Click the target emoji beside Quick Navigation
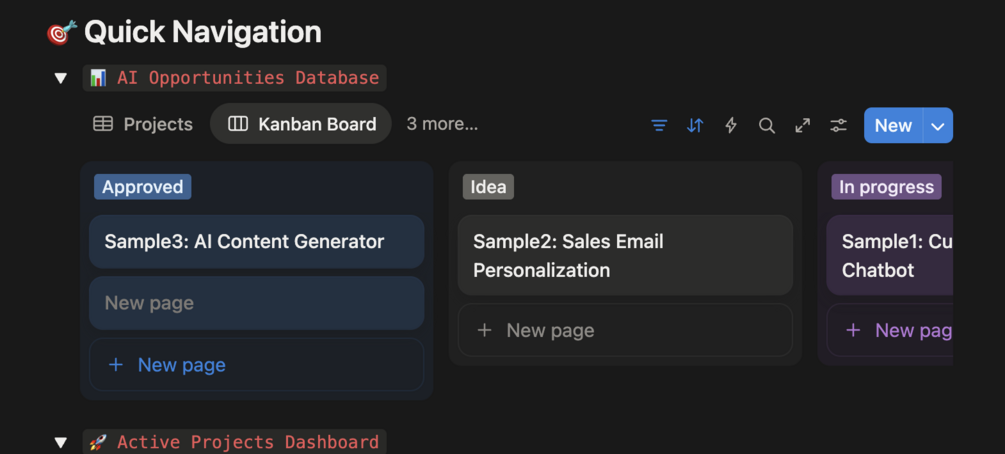1005x454 pixels. point(62,32)
